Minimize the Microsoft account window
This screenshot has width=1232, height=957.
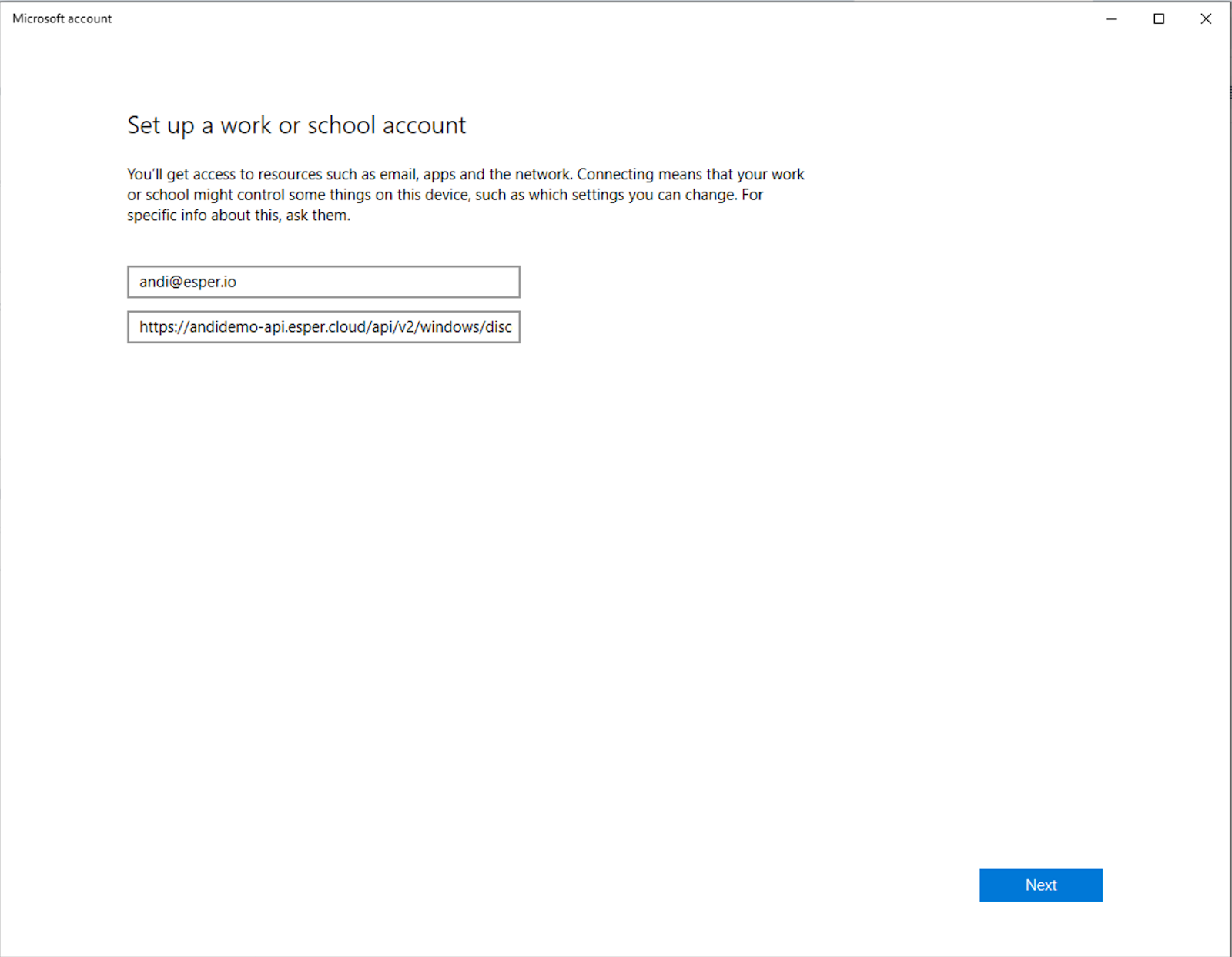tap(1111, 18)
